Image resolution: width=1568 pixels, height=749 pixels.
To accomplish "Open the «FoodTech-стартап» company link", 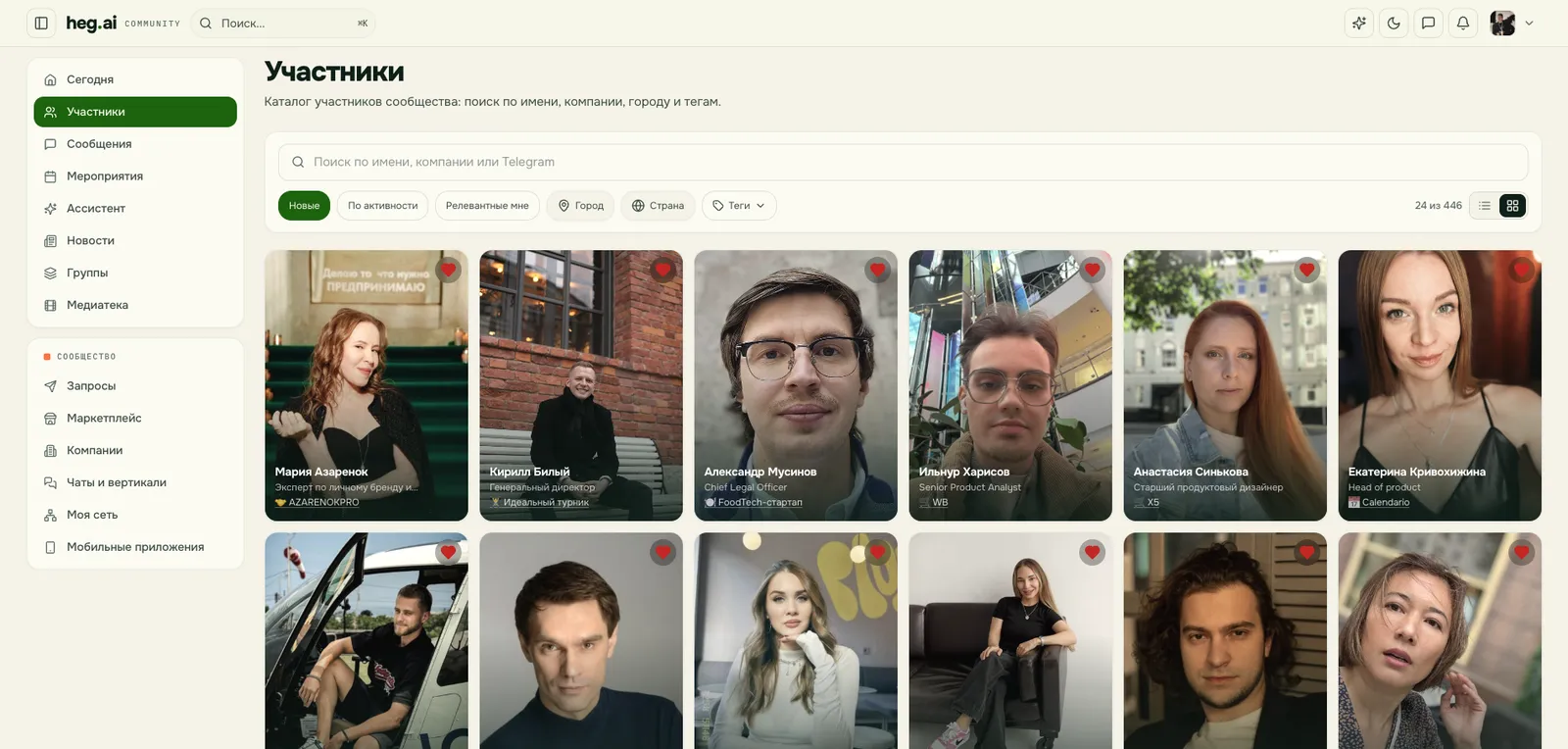I will point(754,502).
